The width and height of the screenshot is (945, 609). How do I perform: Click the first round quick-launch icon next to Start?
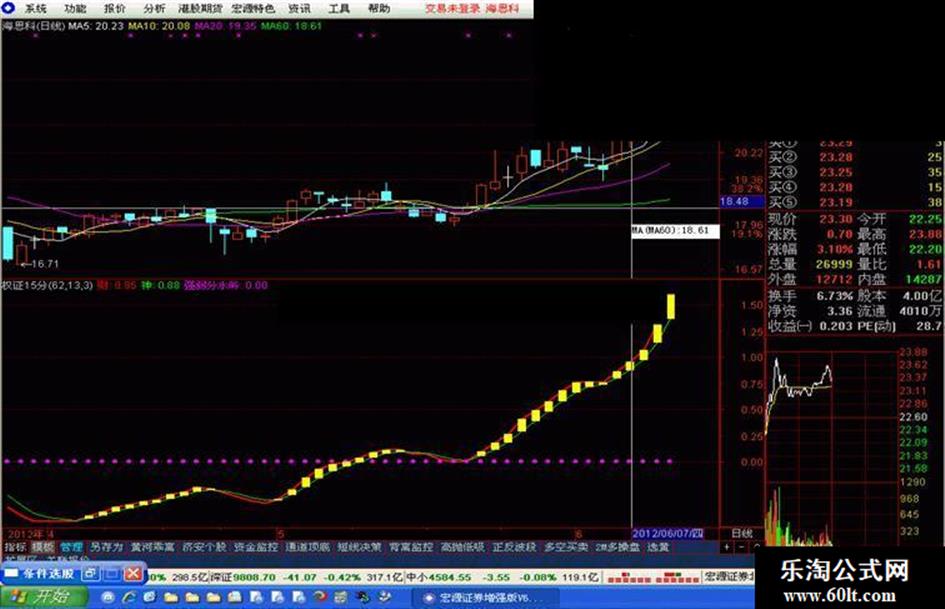[x=108, y=598]
